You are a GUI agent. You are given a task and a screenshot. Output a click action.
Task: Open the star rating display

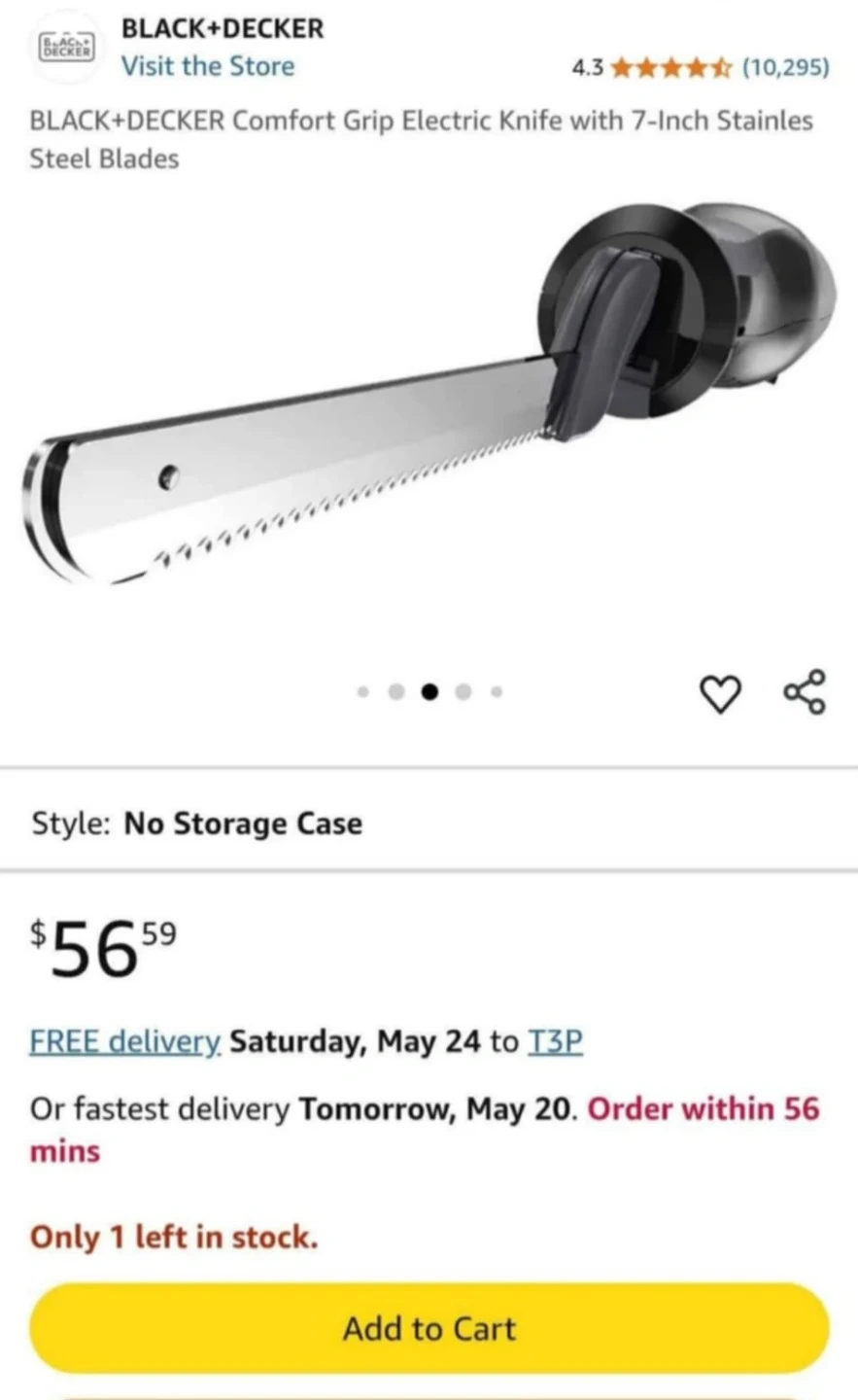click(x=671, y=68)
